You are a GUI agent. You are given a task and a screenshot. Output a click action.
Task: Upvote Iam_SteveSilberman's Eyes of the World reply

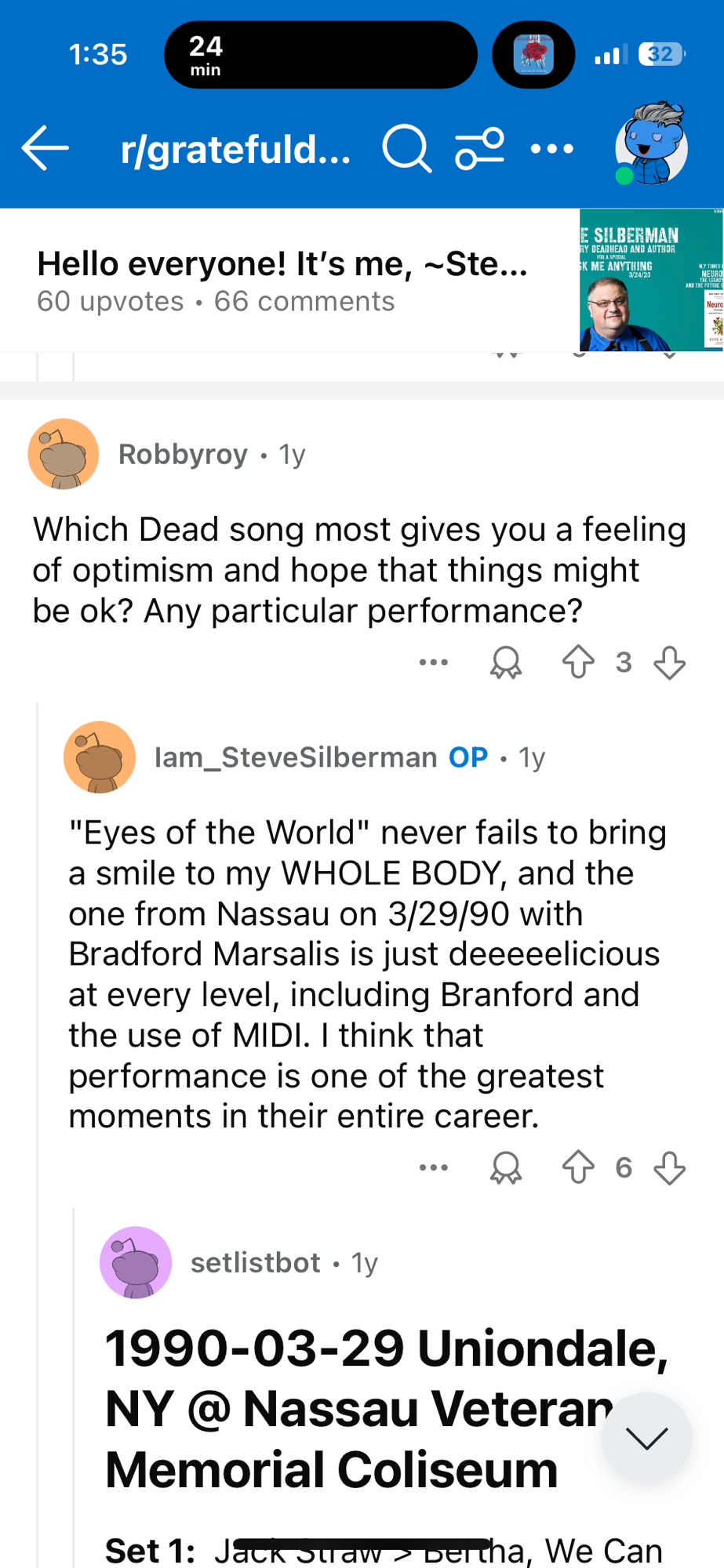pos(578,1167)
